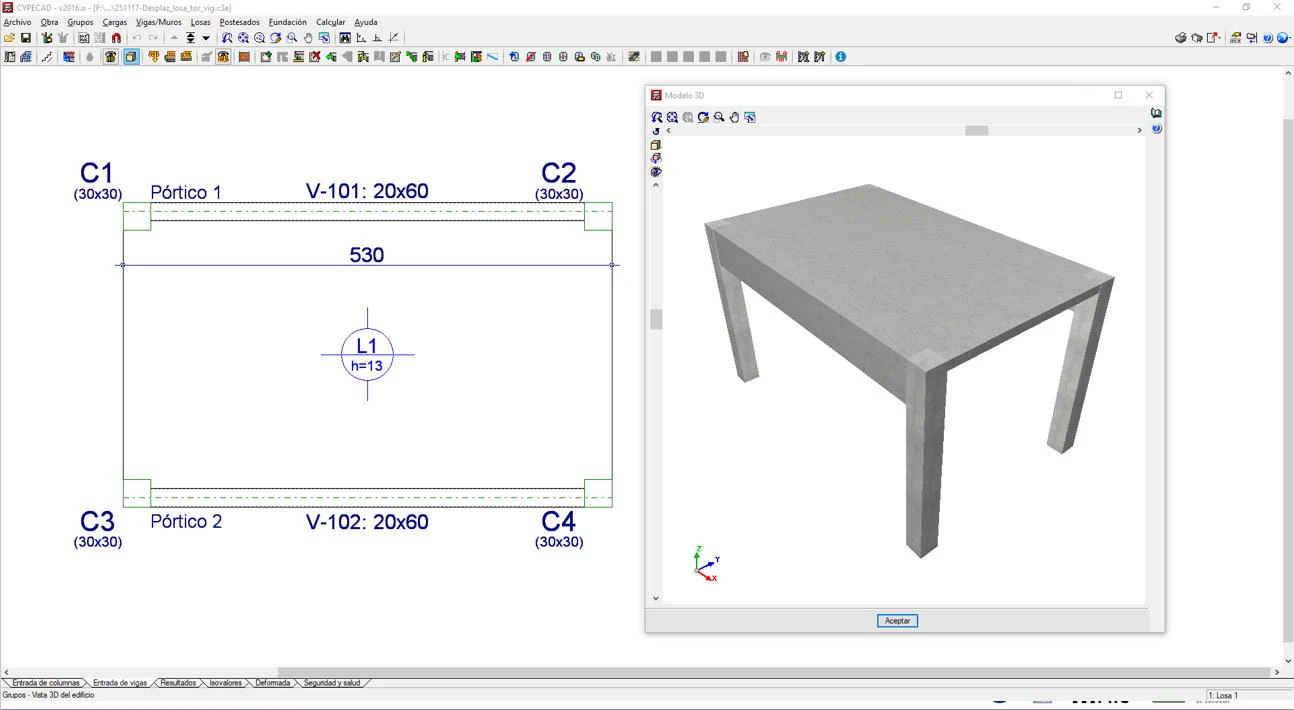Click the binoculars search icon
This screenshot has width=1294, height=710.
345,38
